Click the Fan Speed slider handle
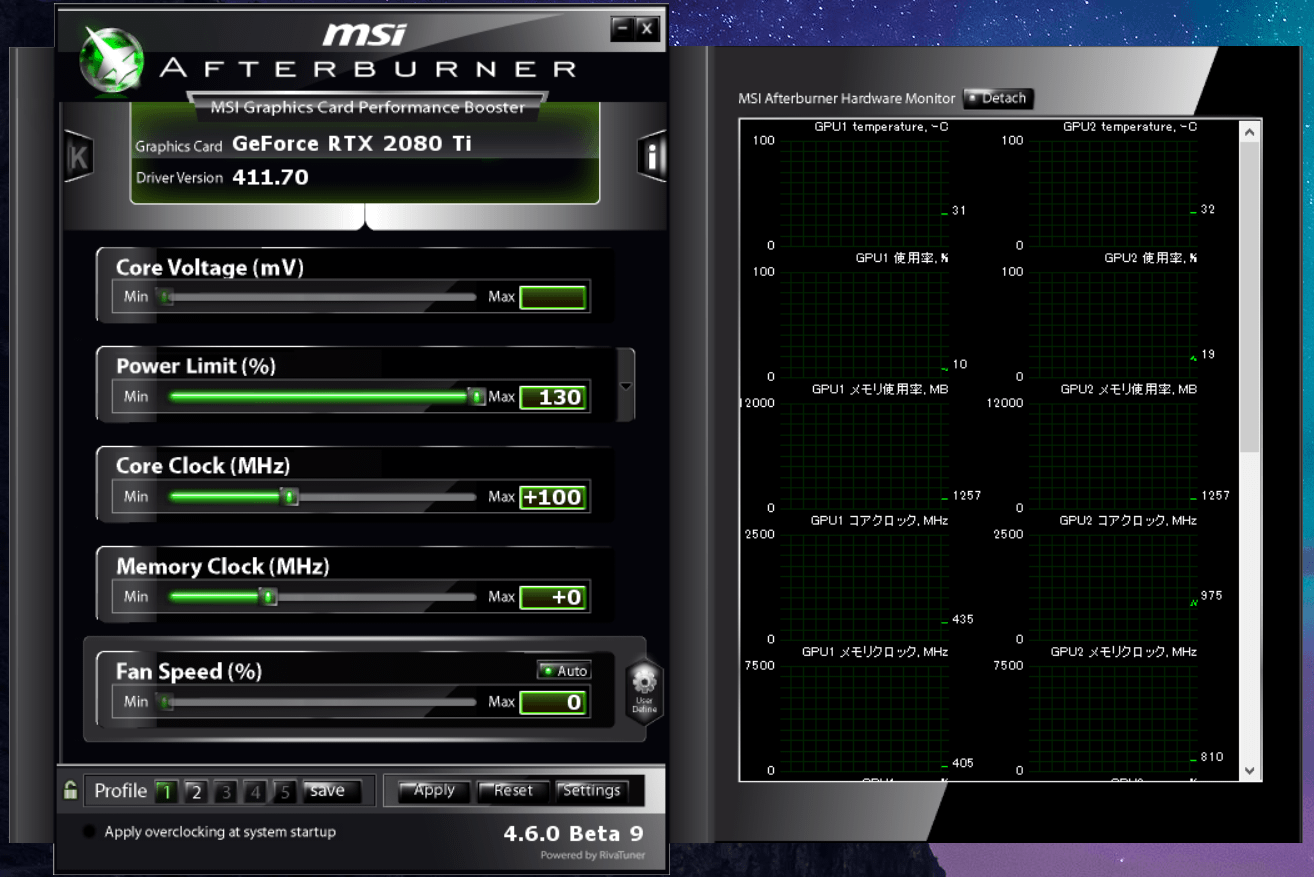The width and height of the screenshot is (1314, 877). (166, 702)
